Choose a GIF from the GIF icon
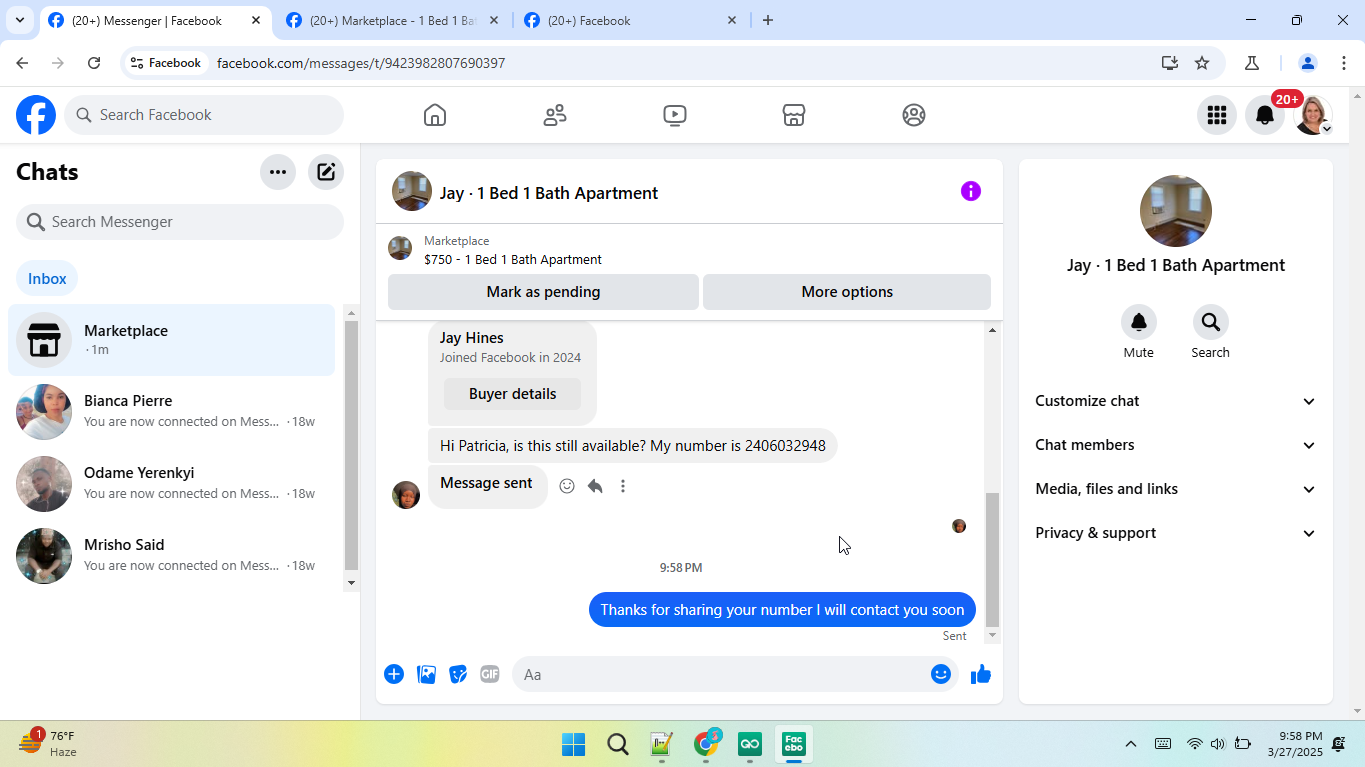 pyautogui.click(x=490, y=674)
